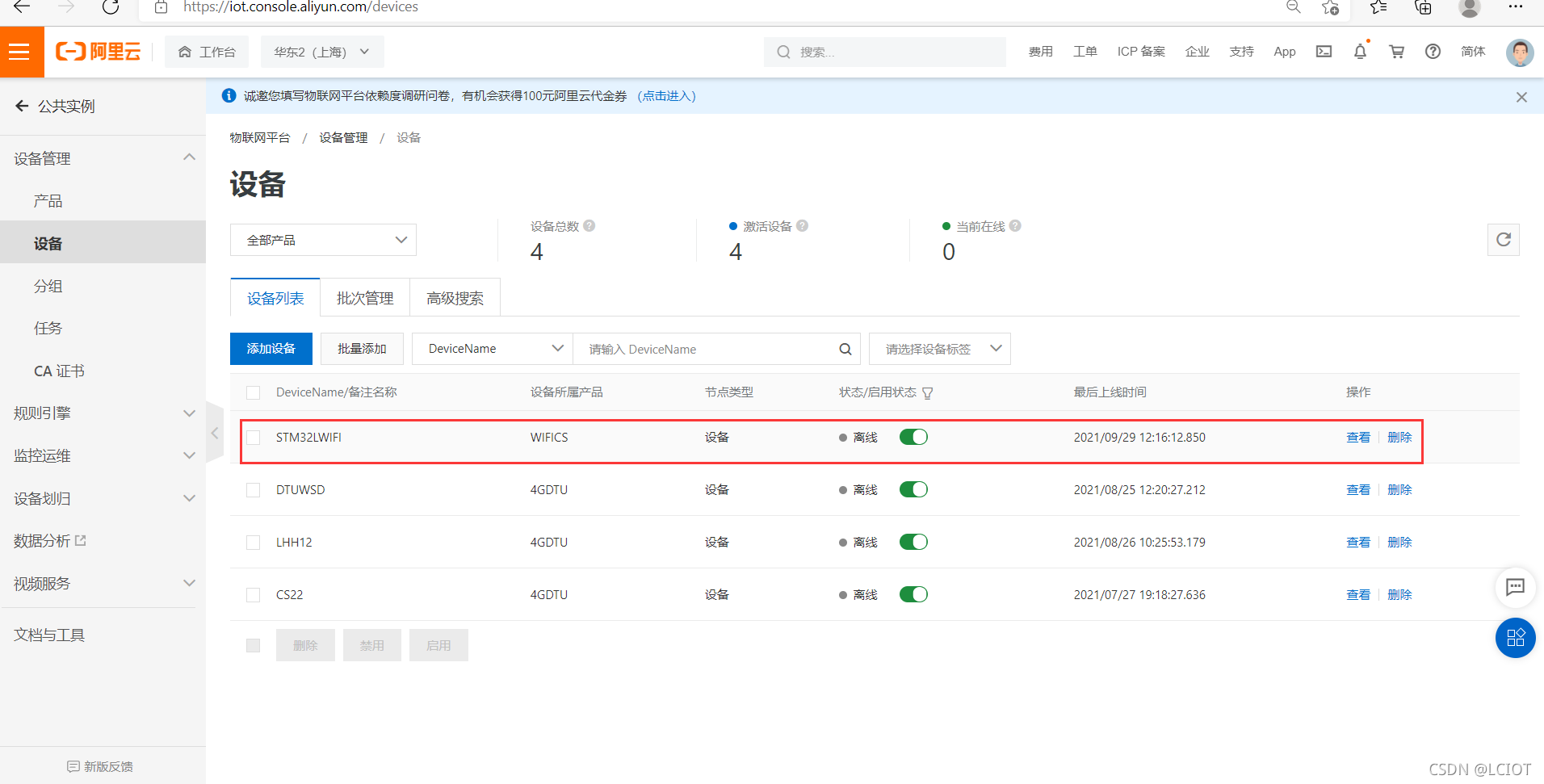
Task: Click the browser address bar URL
Action: coord(300,7)
